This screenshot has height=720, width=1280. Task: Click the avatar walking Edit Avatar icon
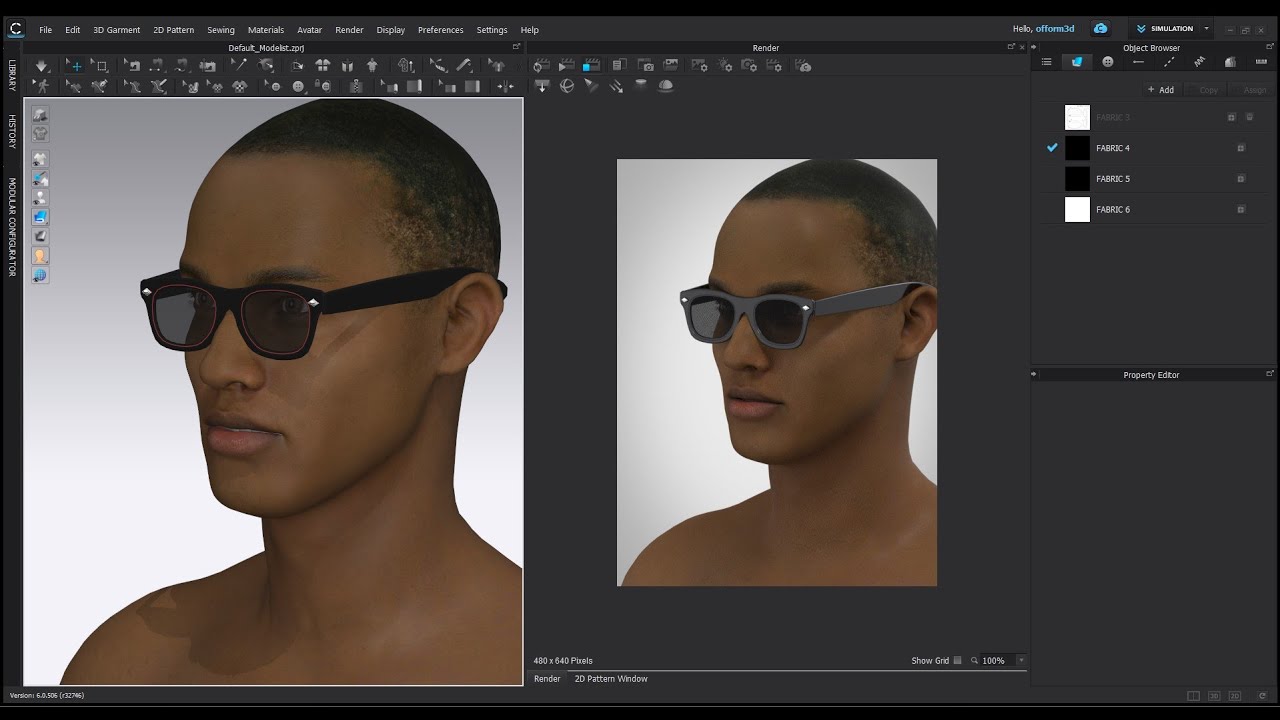click(41, 87)
